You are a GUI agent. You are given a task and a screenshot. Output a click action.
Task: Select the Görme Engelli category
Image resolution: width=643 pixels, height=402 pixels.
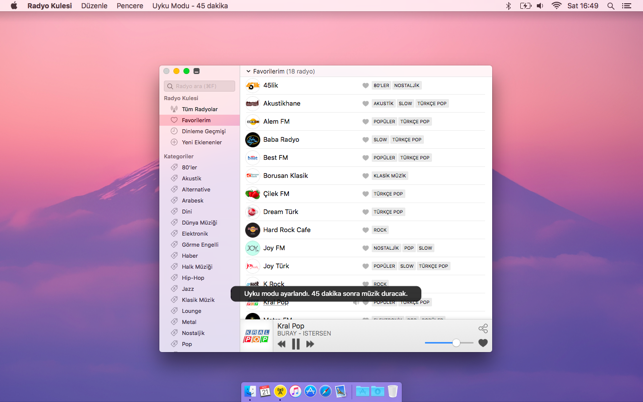coord(199,245)
